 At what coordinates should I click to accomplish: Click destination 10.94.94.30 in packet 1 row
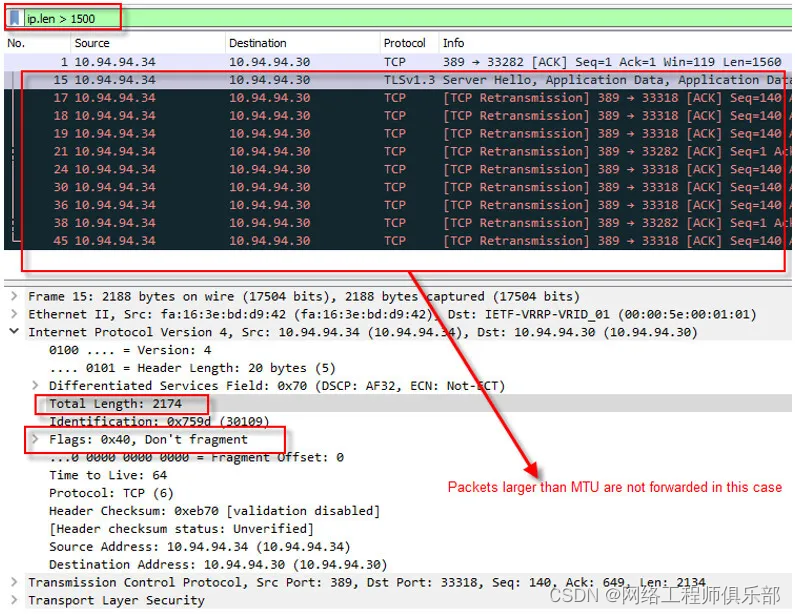pos(269,62)
